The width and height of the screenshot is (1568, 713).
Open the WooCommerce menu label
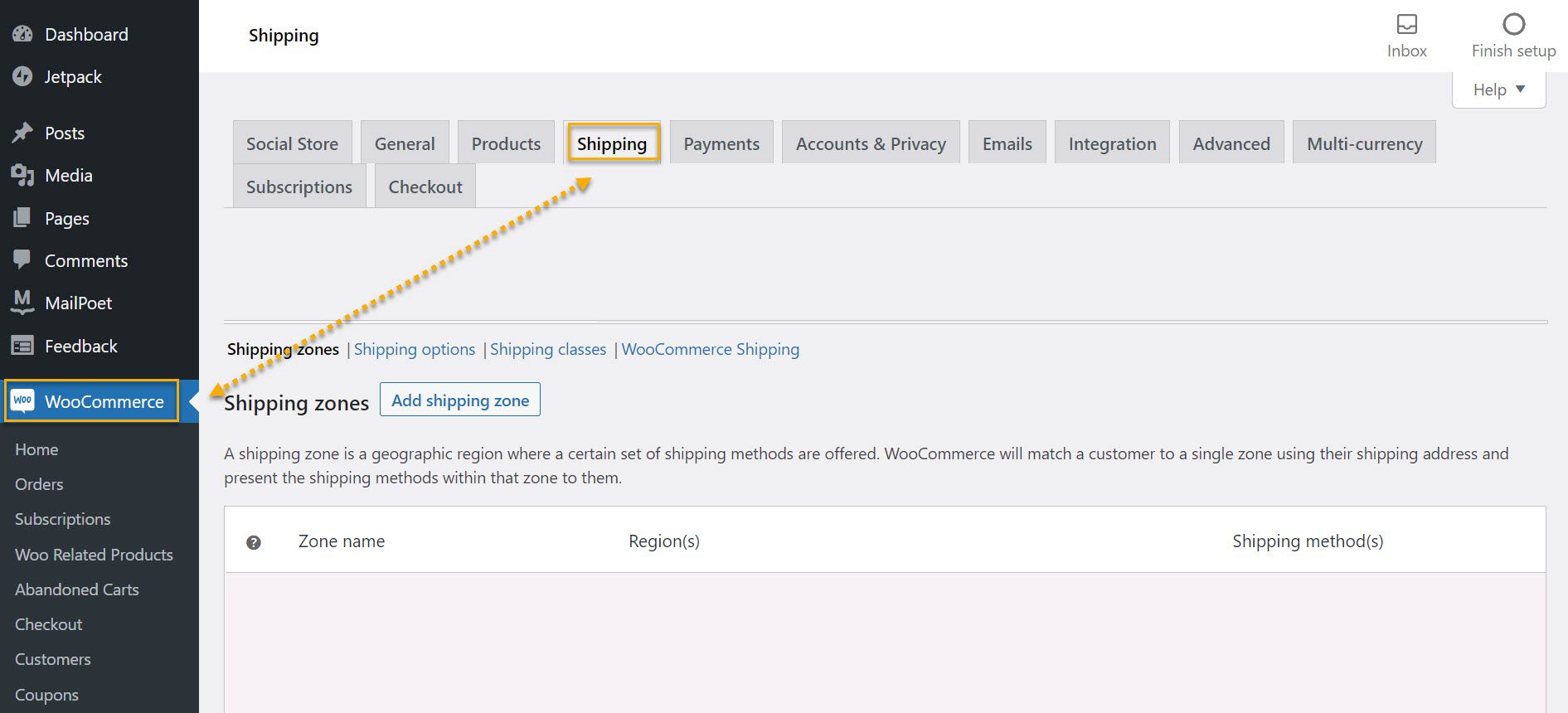click(x=104, y=401)
